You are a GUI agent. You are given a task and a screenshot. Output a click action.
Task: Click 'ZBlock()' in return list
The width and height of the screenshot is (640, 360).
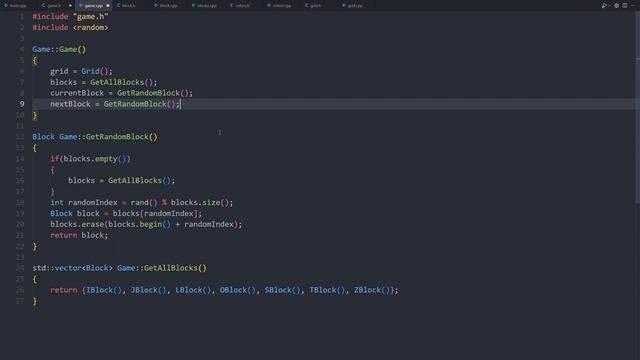click(x=371, y=290)
